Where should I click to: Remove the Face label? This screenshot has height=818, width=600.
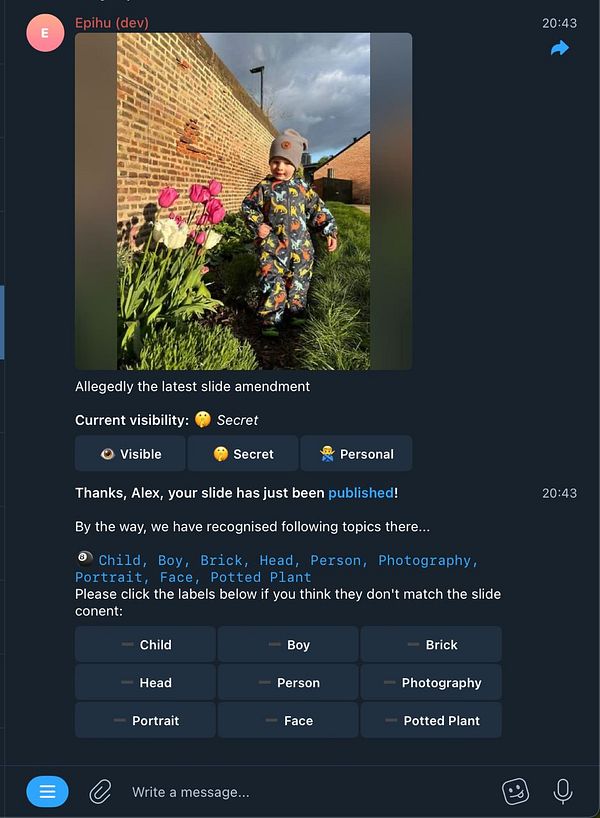288,720
